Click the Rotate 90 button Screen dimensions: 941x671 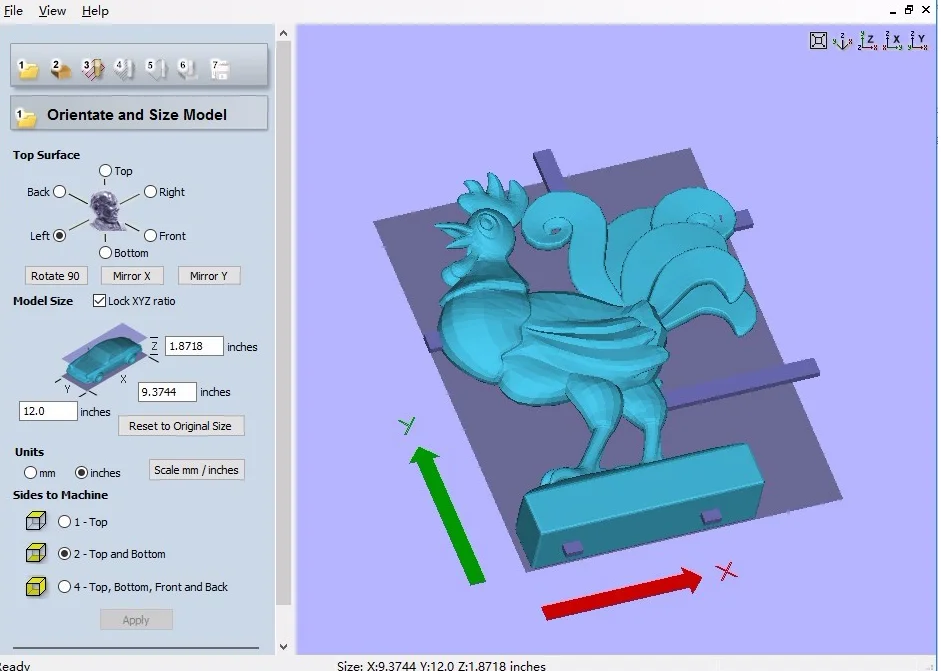pos(55,275)
